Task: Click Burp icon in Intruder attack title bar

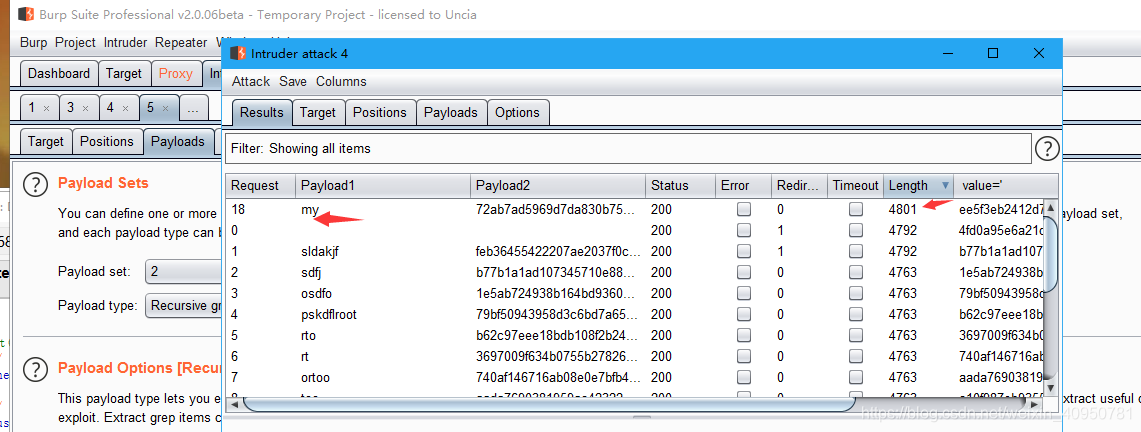Action: click(x=238, y=53)
